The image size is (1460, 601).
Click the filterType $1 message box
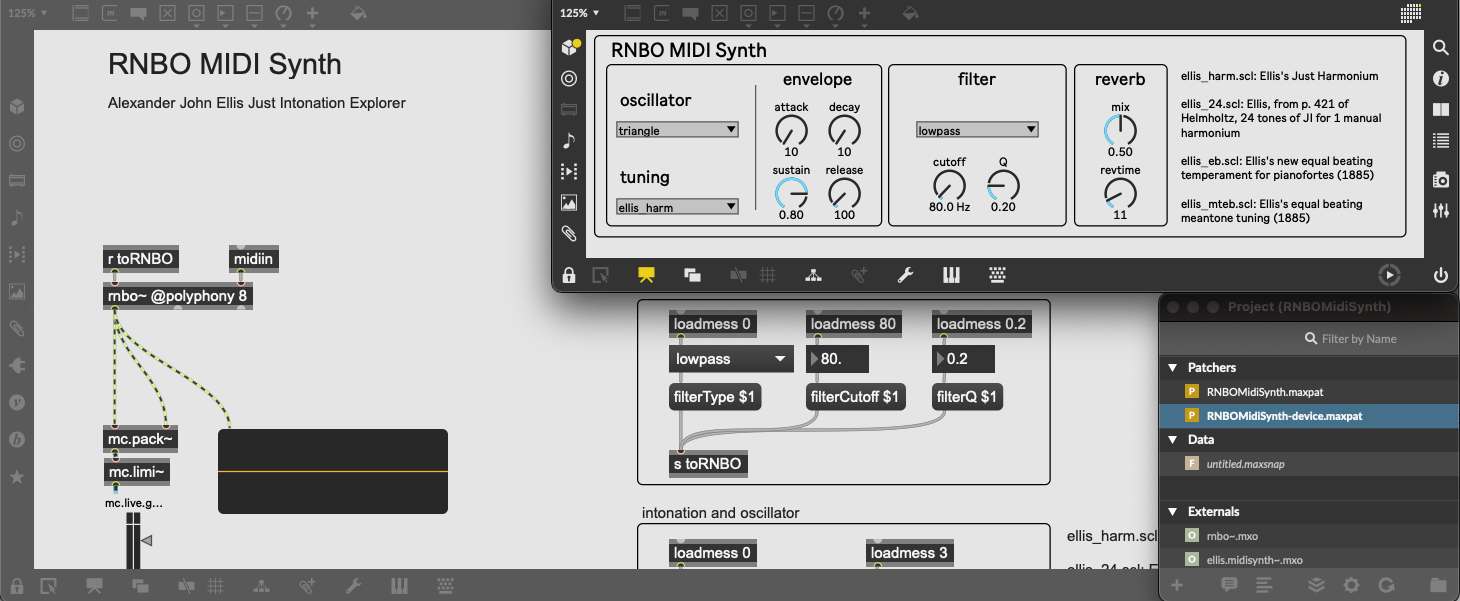[715, 396]
